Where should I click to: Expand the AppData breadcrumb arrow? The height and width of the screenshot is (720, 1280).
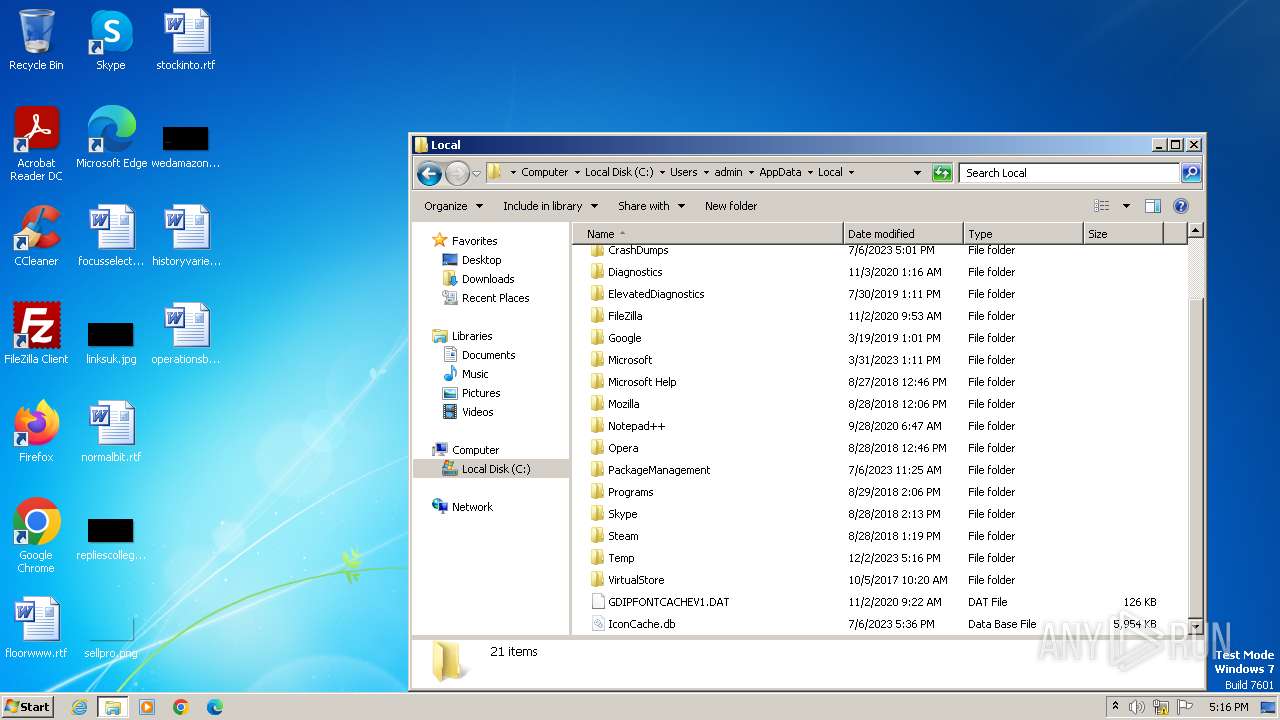[x=810, y=173]
